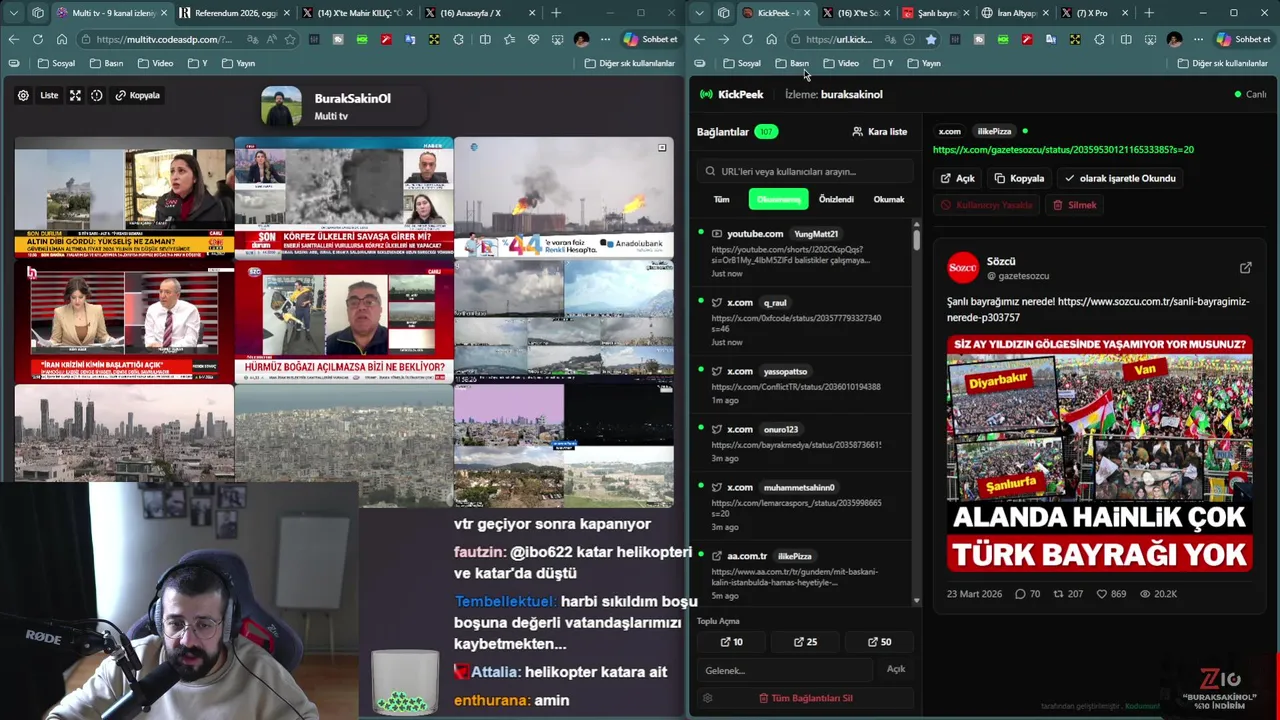Open Basın bookmarks folder in right browser
The width and height of the screenshot is (1280, 720).
tap(792, 63)
